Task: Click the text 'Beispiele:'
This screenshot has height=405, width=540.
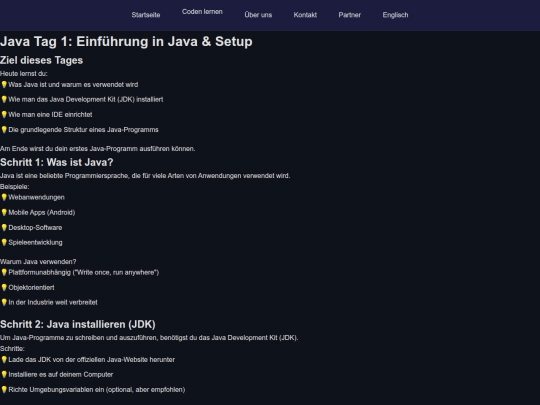Action: pyautogui.click(x=14, y=187)
